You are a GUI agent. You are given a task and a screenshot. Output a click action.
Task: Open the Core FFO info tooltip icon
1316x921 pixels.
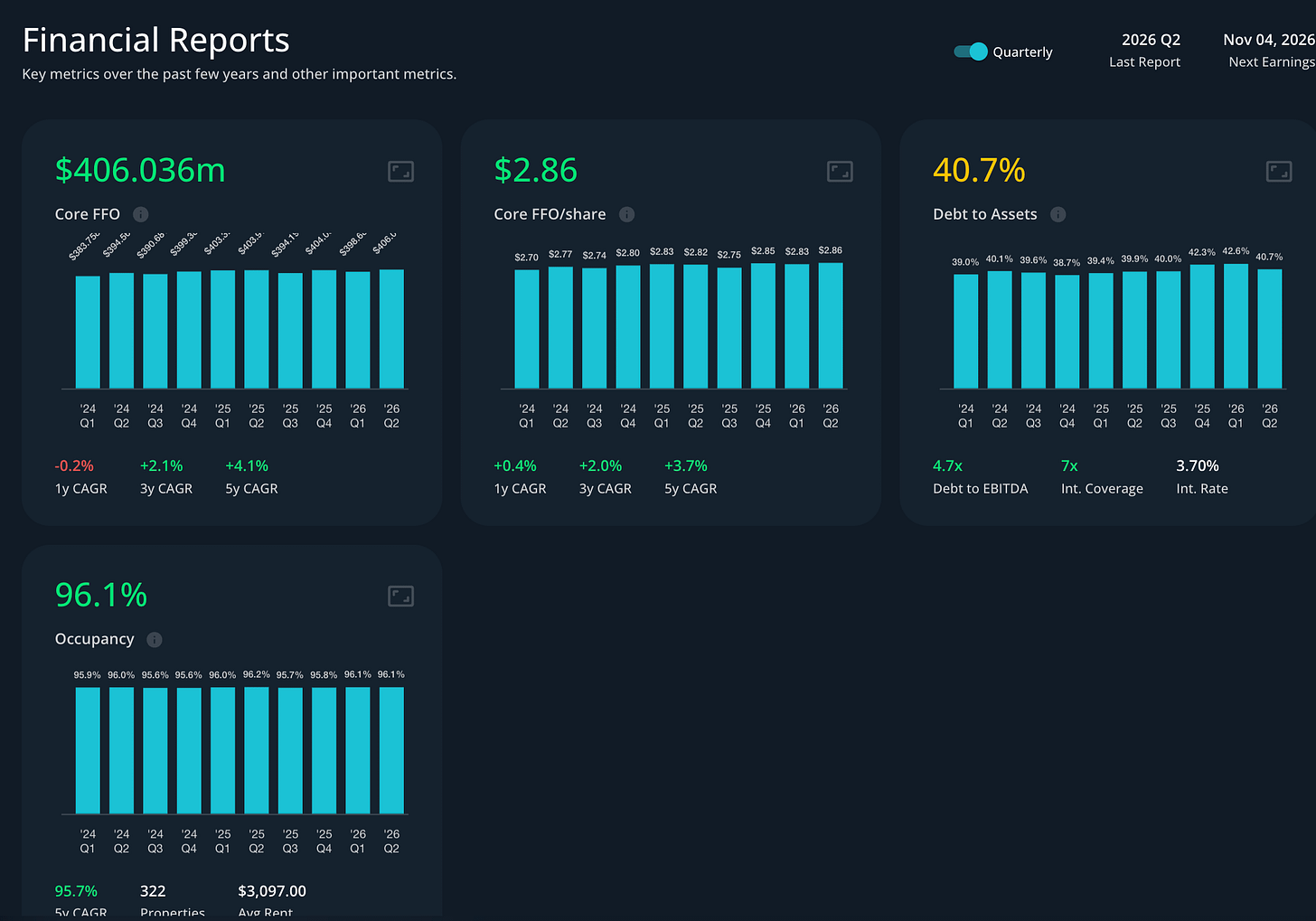[x=141, y=214]
